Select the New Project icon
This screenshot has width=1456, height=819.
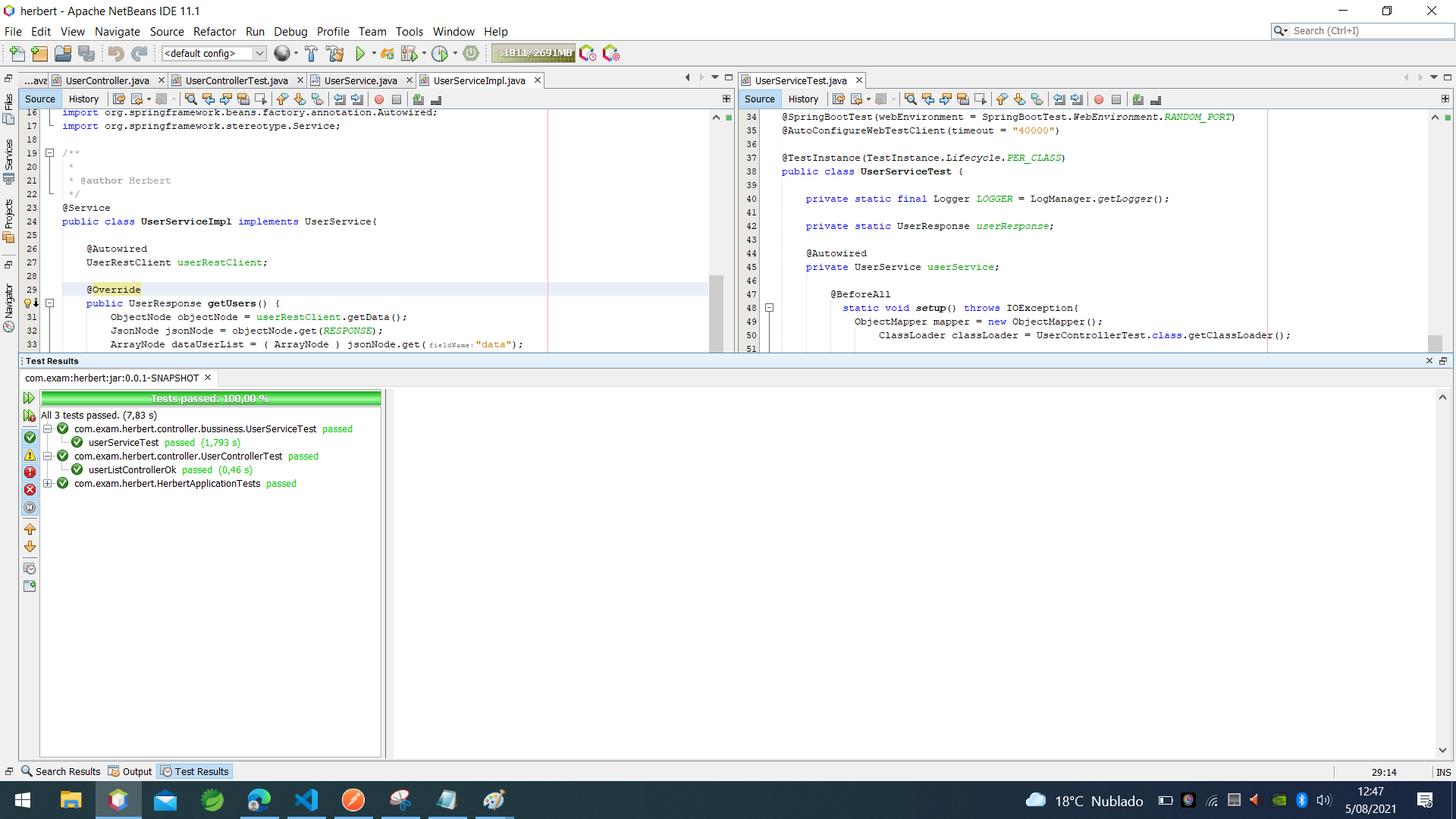coord(39,53)
